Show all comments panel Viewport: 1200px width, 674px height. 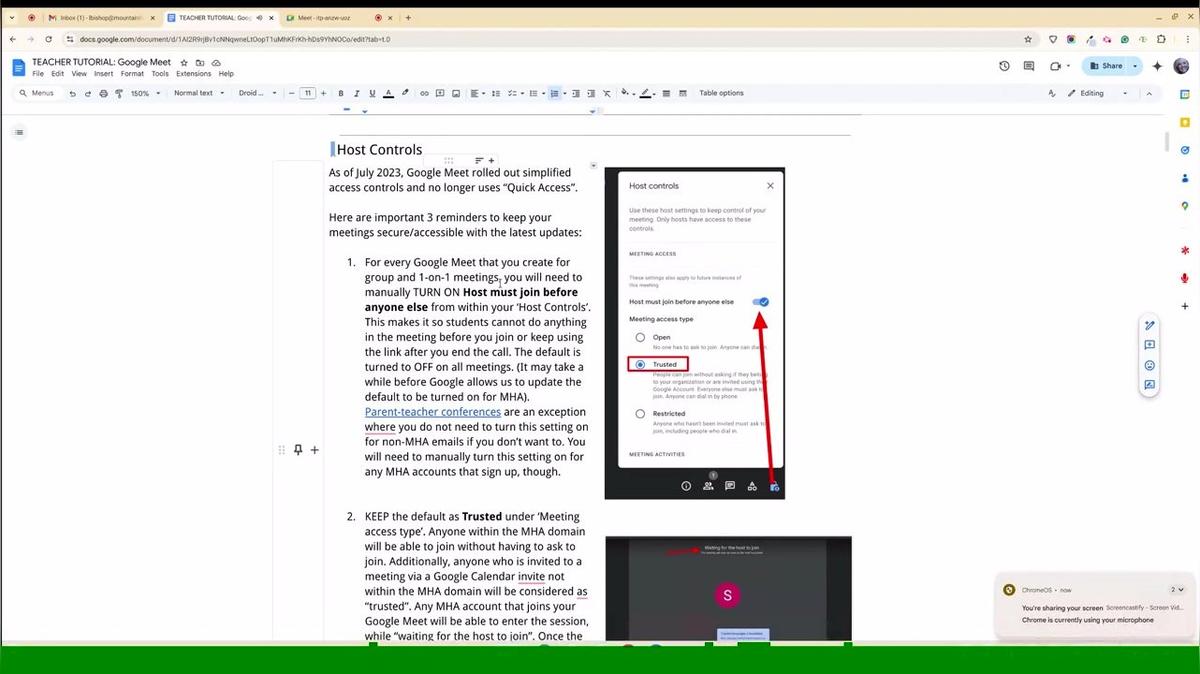click(x=1029, y=66)
